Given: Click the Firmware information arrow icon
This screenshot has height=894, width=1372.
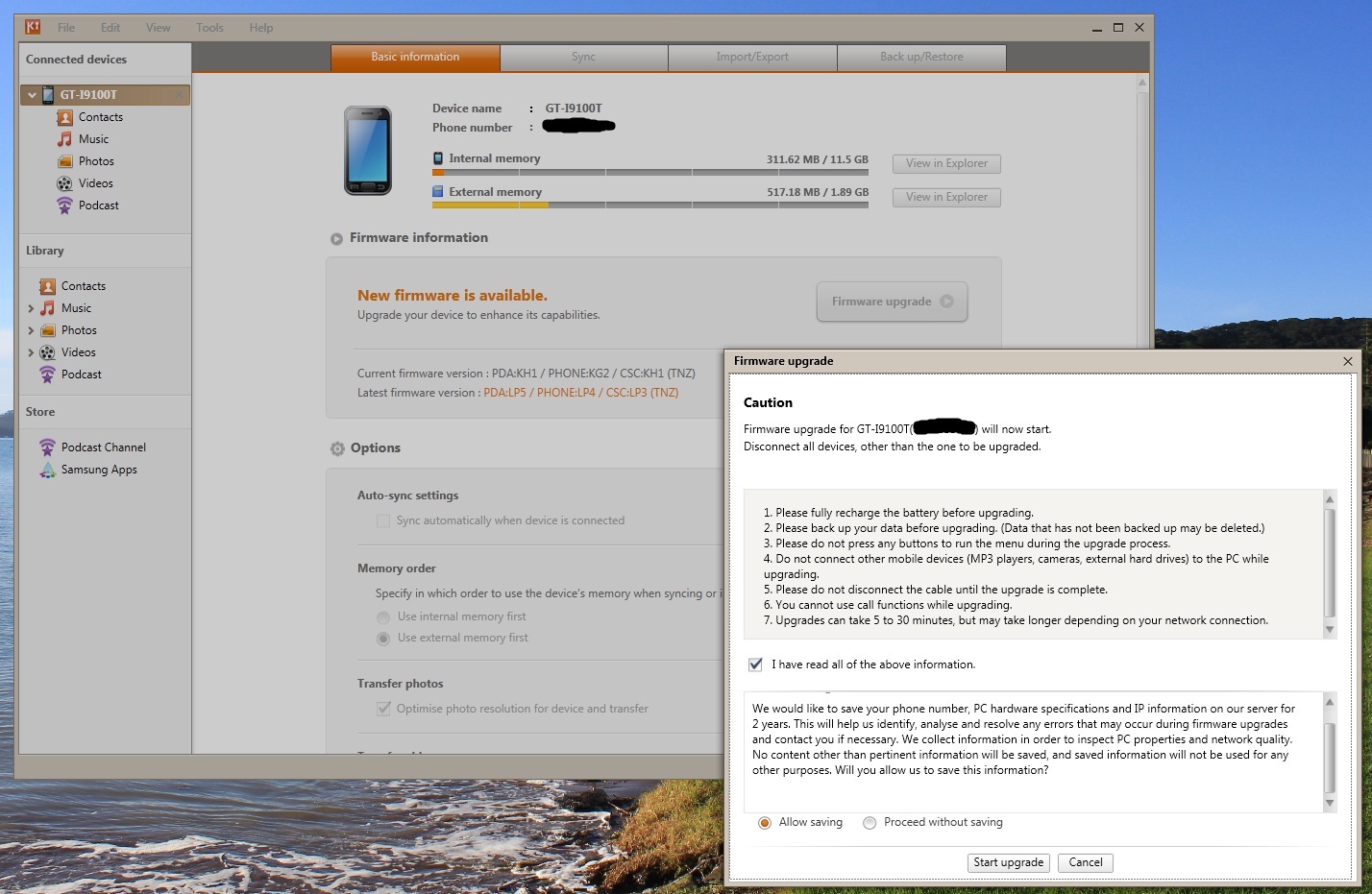Looking at the screenshot, I should pos(336,239).
